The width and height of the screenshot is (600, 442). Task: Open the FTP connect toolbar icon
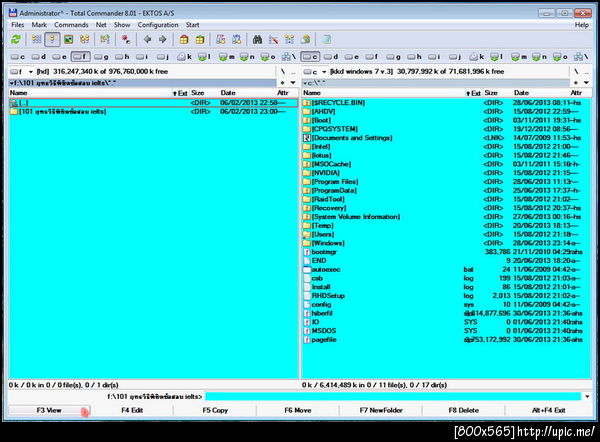221,39
